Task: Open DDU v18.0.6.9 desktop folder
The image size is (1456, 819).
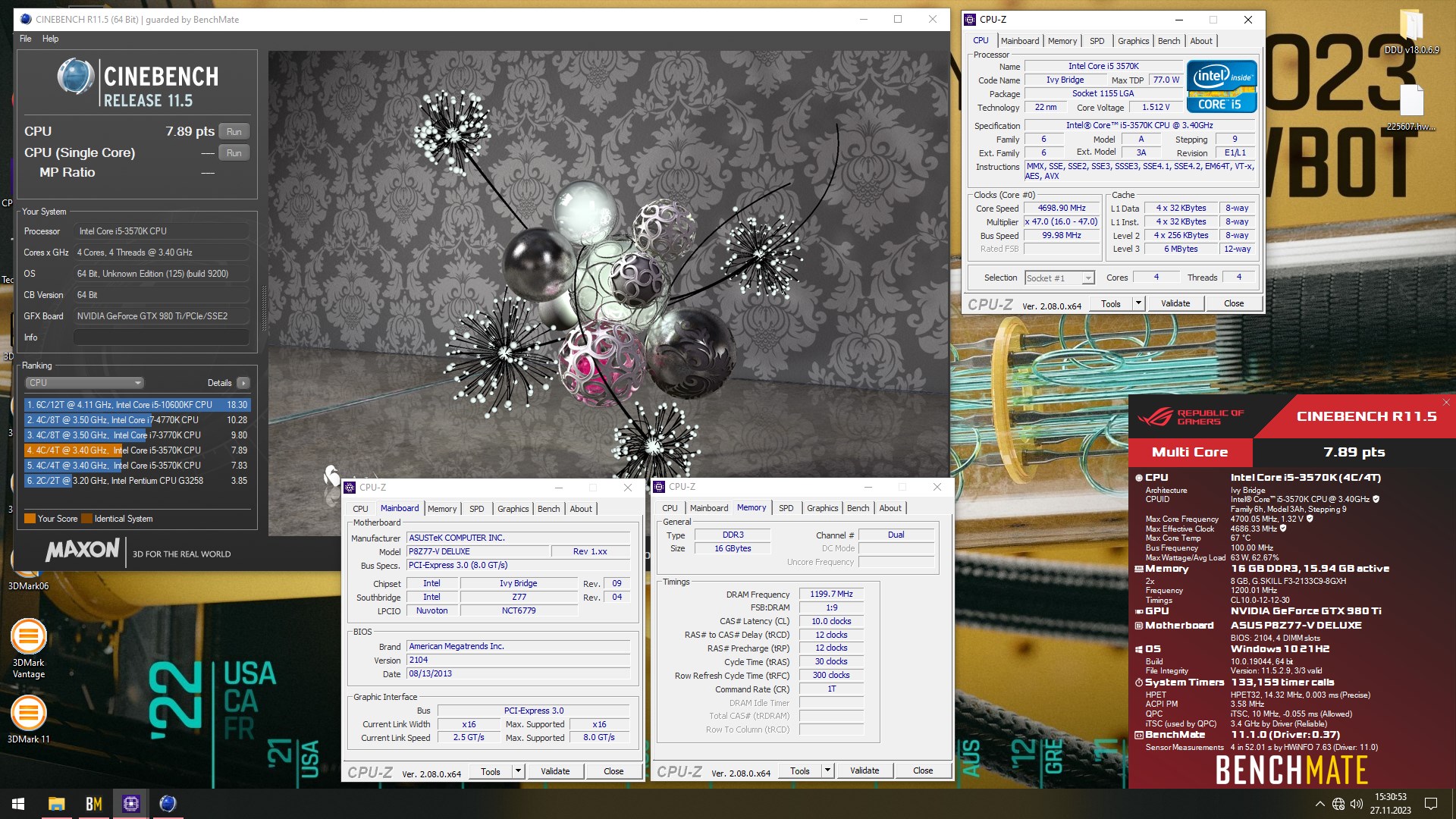Action: (1411, 33)
